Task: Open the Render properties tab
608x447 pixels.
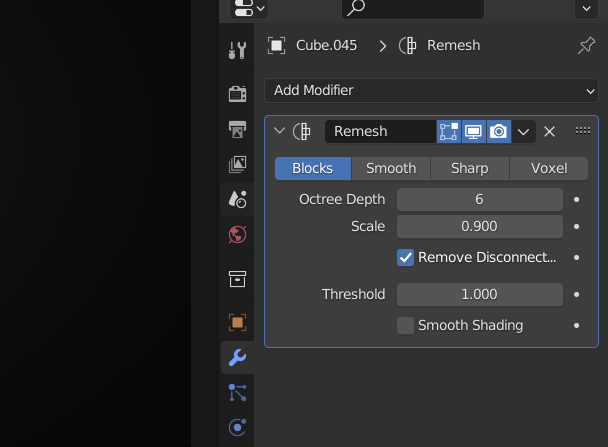Action: [x=237, y=93]
